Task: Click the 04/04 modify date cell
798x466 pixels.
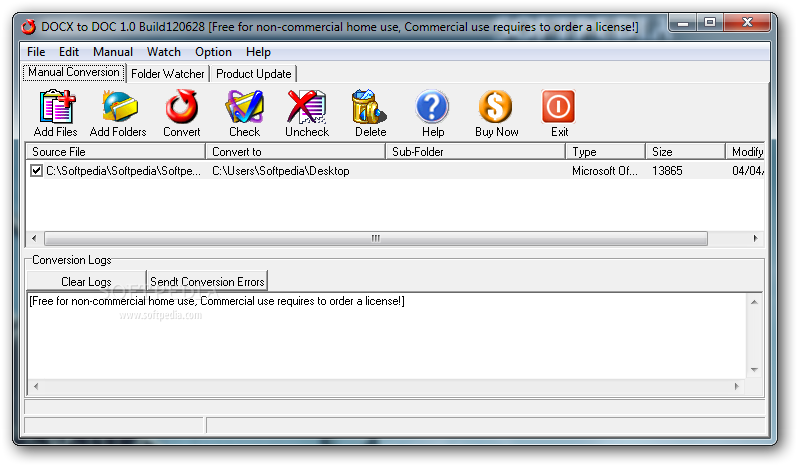Action: point(748,171)
